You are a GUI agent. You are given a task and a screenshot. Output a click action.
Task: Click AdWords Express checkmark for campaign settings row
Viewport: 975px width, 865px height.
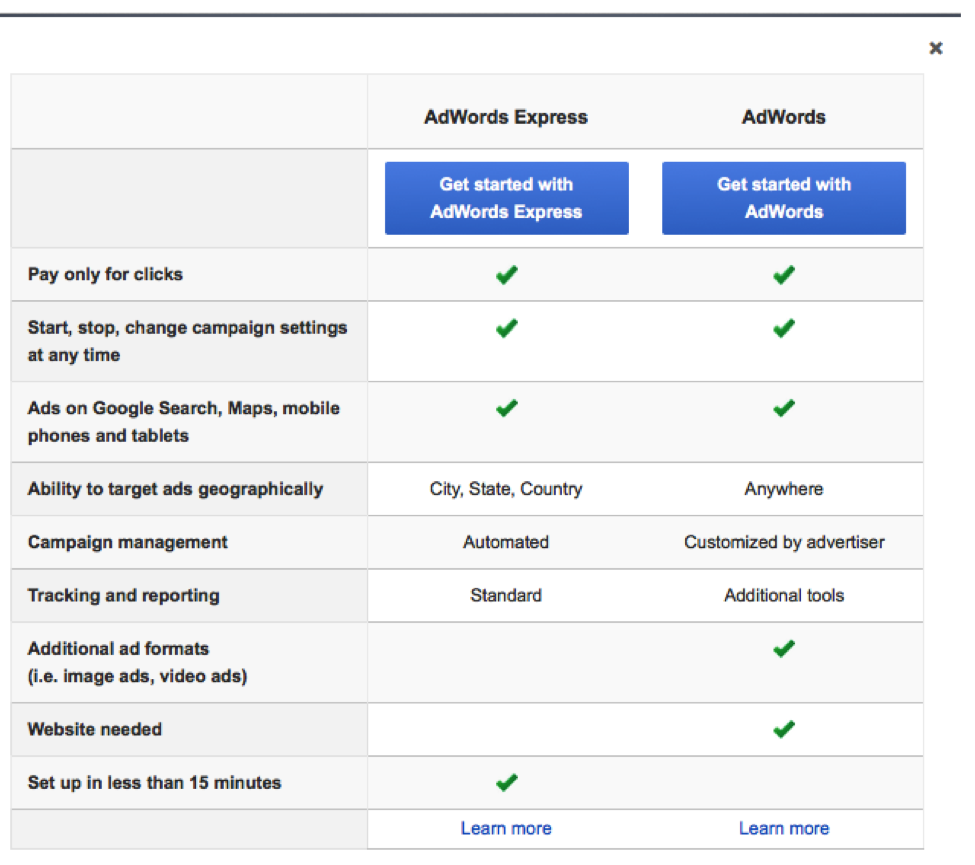tap(507, 328)
